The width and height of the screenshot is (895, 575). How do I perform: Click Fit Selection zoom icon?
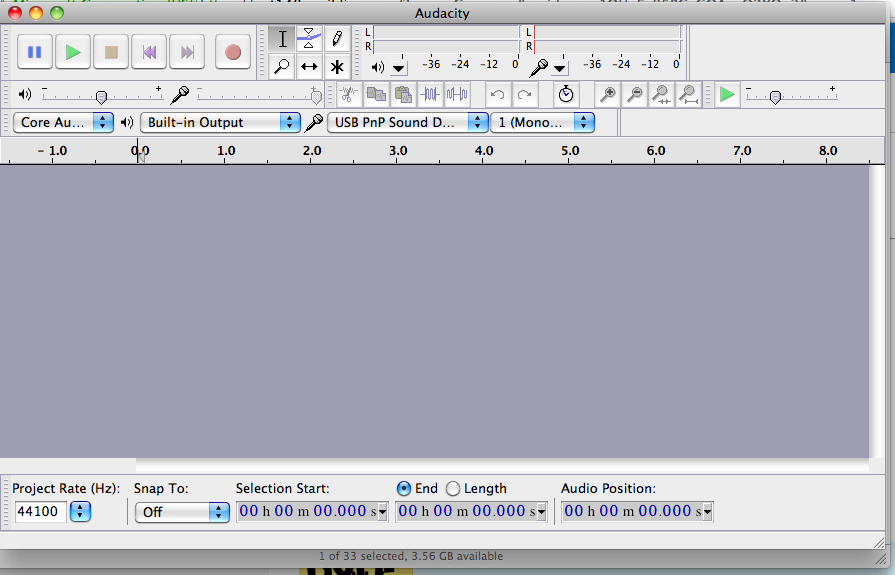click(662, 94)
